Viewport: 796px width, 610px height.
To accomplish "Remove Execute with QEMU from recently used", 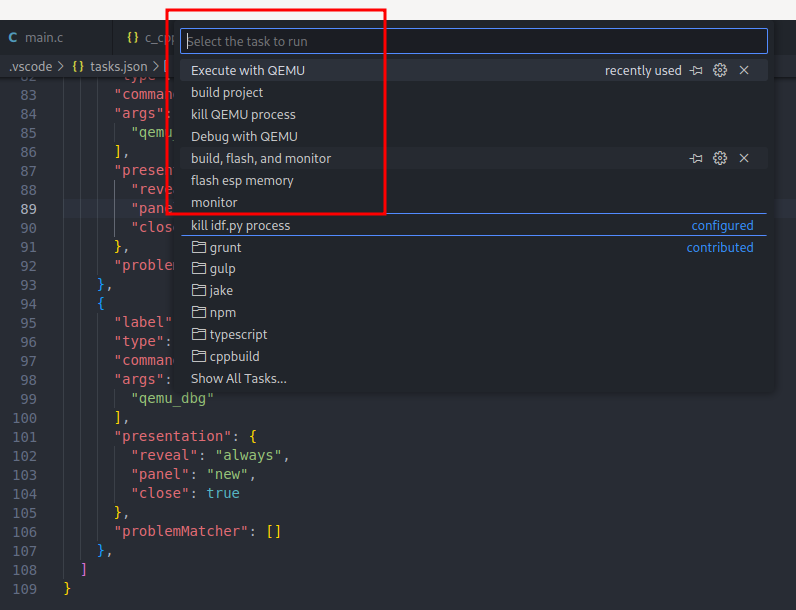I will pos(744,71).
